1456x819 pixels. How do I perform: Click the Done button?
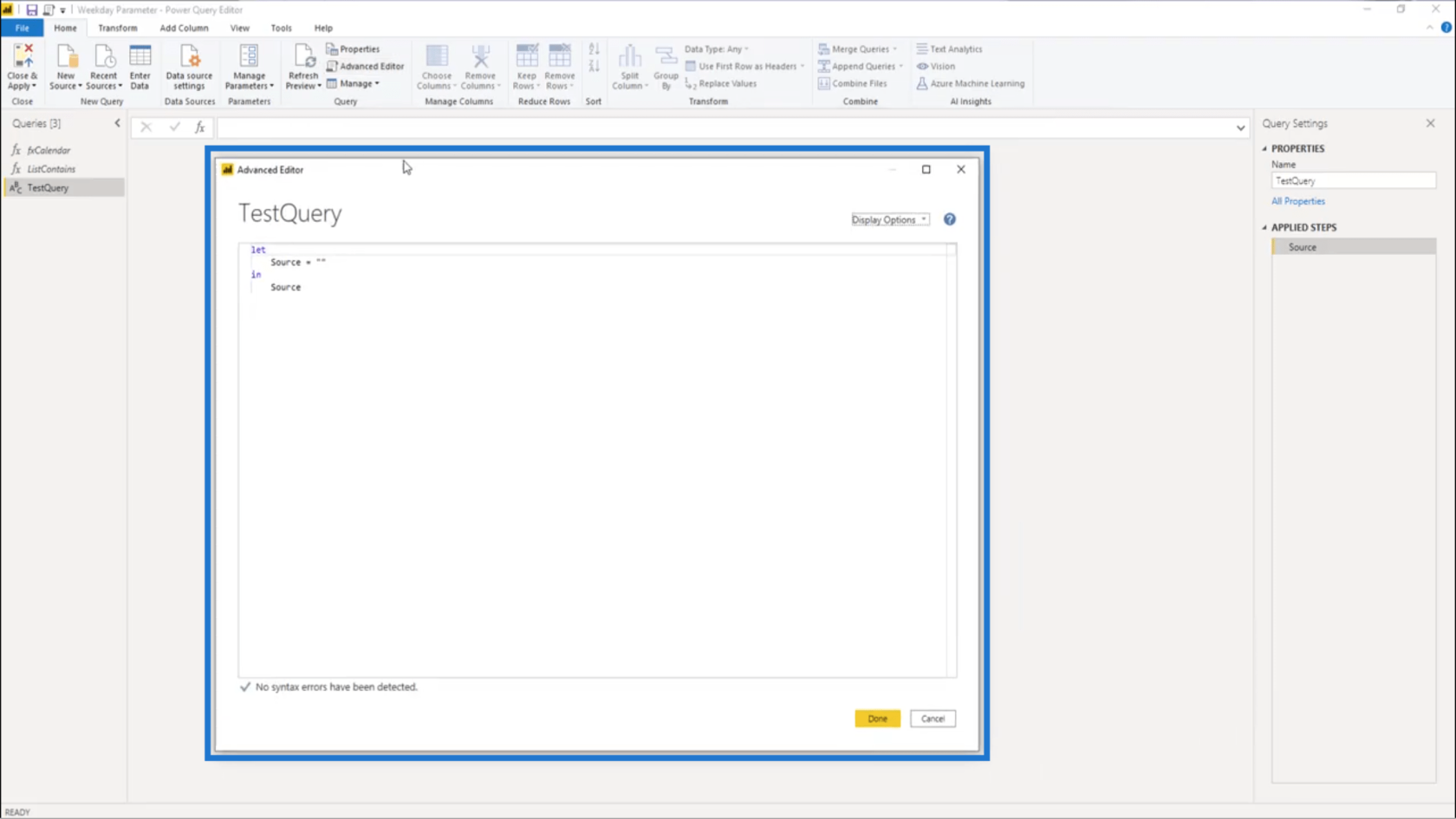877,718
